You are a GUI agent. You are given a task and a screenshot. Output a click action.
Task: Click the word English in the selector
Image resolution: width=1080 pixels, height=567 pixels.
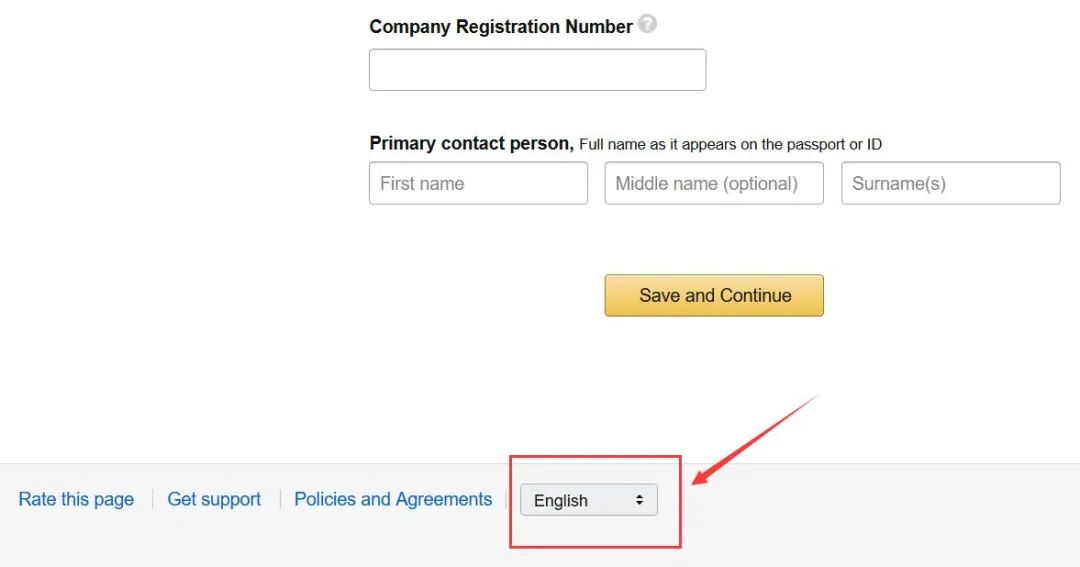(561, 501)
